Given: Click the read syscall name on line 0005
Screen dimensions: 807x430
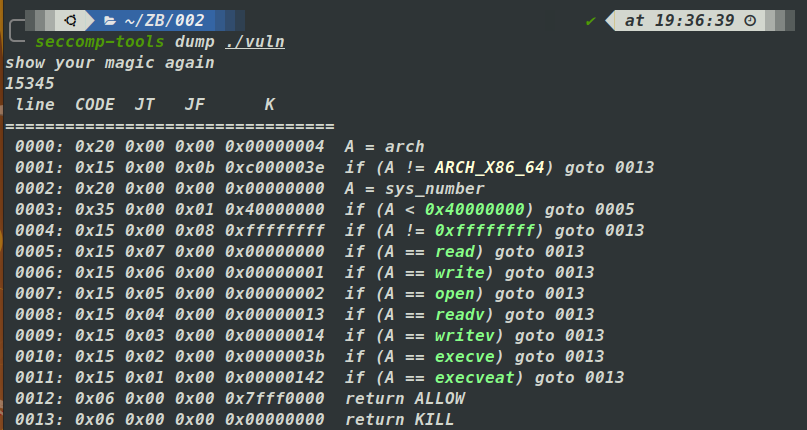Looking at the screenshot, I should [454, 251].
